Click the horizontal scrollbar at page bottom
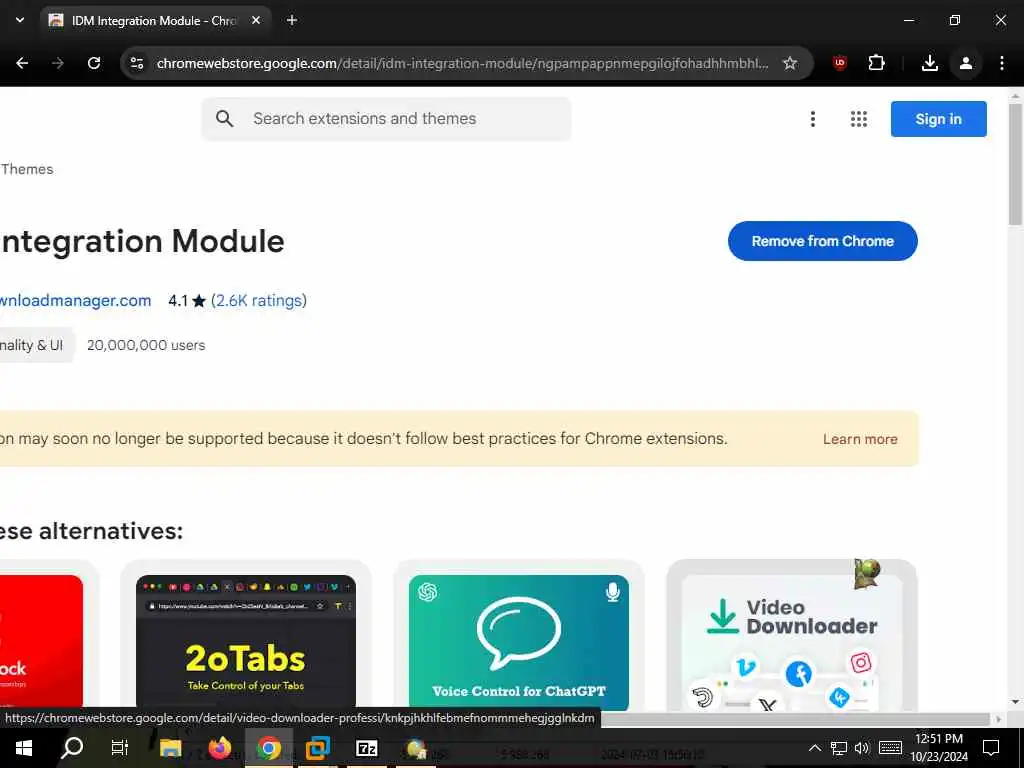This screenshot has width=1024, height=768. pyautogui.click(x=797, y=719)
